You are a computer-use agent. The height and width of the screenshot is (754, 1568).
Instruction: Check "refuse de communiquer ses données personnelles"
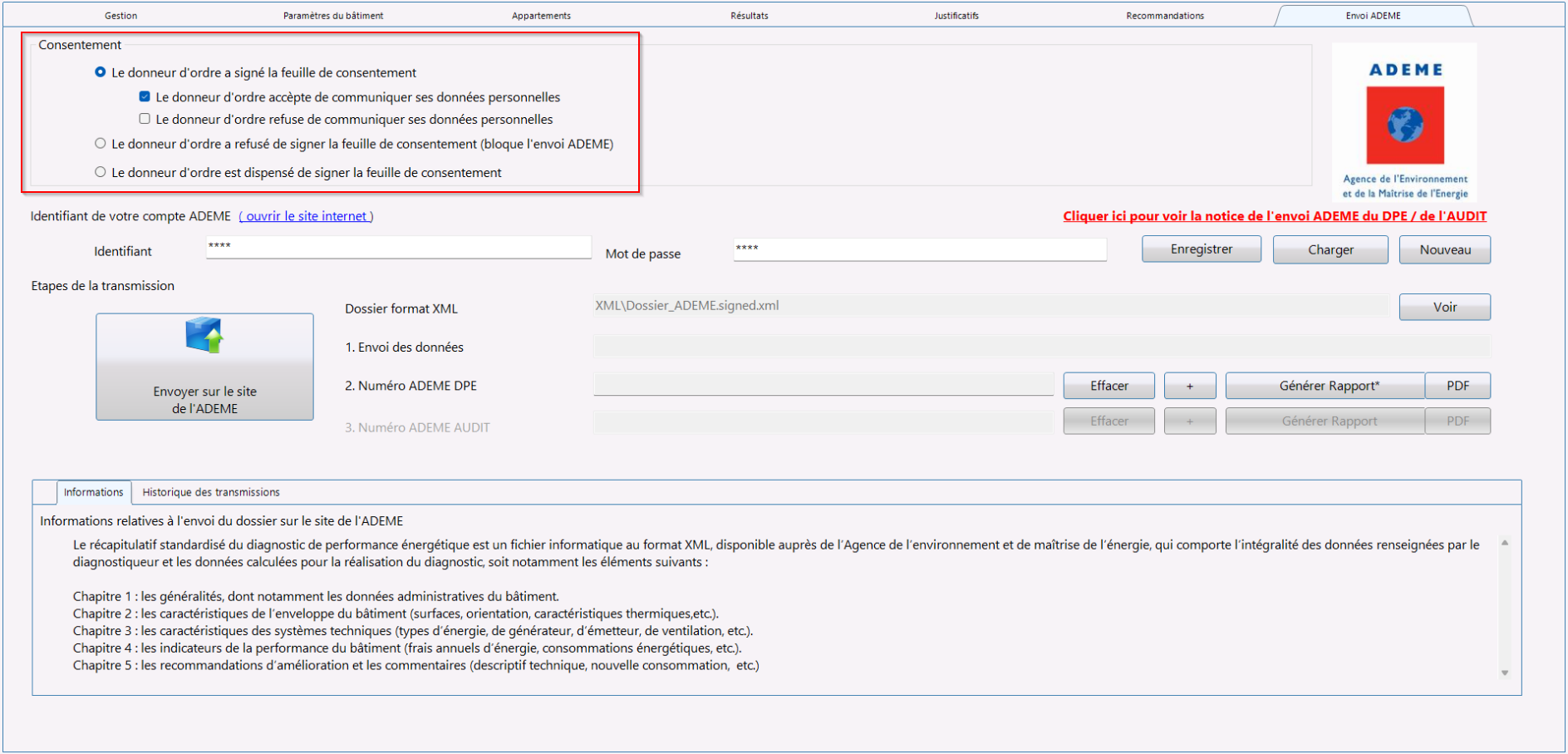(145, 119)
